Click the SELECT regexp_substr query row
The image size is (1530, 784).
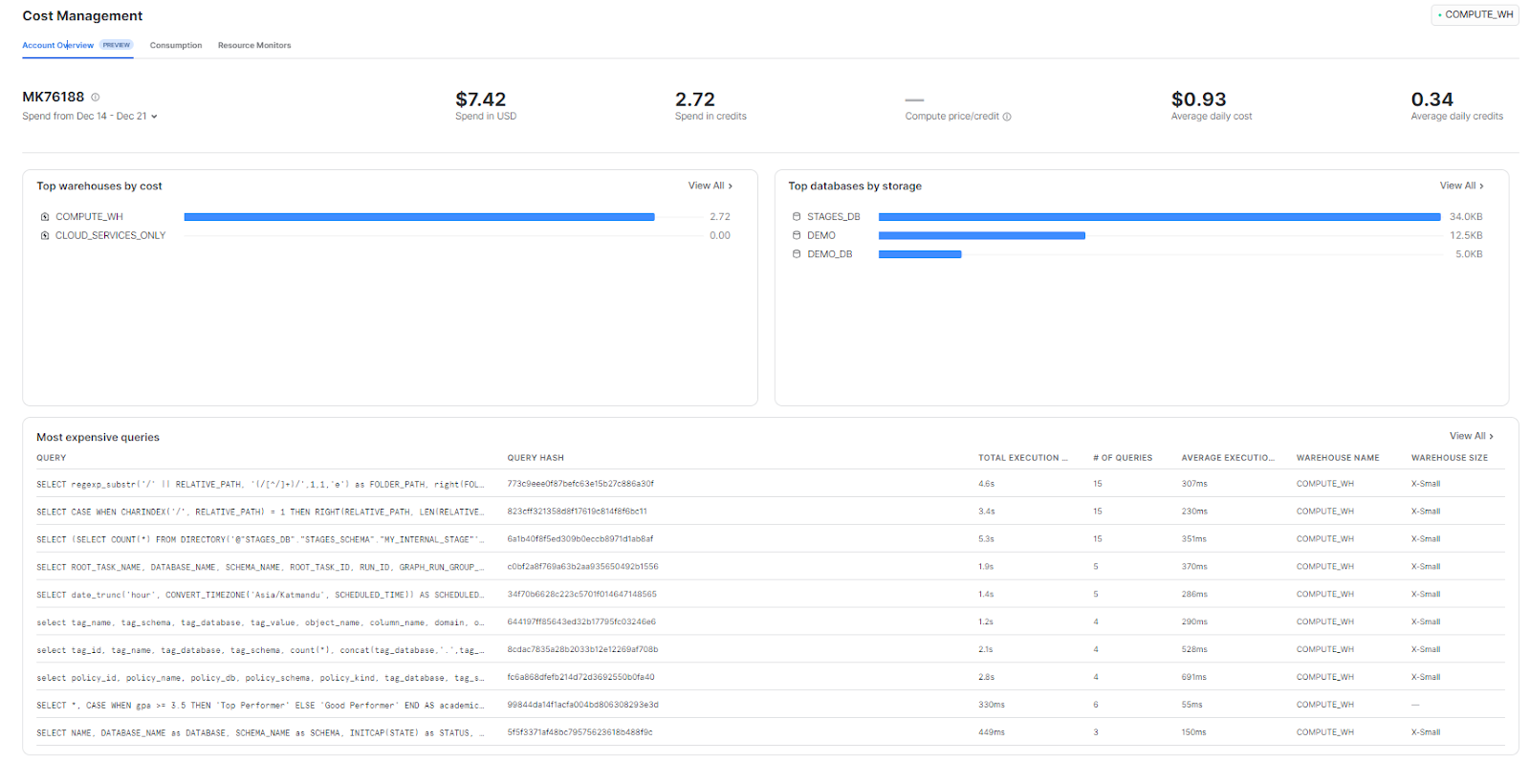click(770, 484)
